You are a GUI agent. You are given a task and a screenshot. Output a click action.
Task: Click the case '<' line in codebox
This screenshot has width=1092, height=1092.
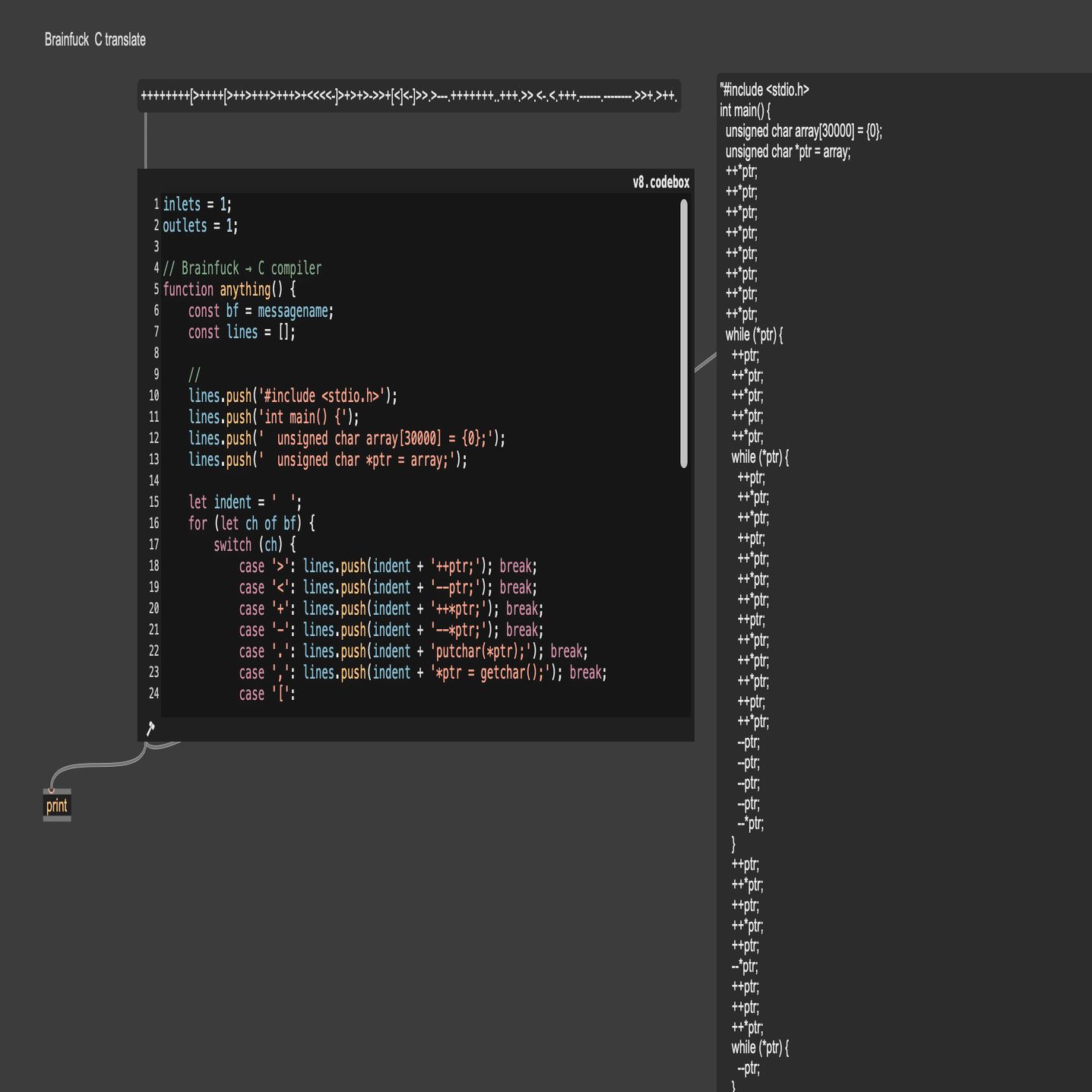pyautogui.click(x=388, y=587)
